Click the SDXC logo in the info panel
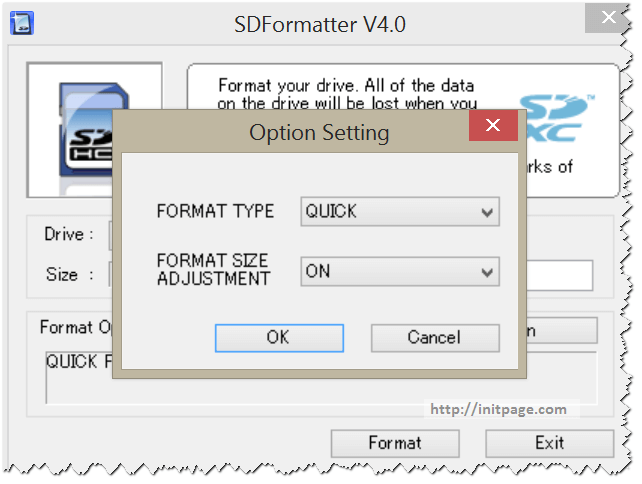 click(x=559, y=118)
